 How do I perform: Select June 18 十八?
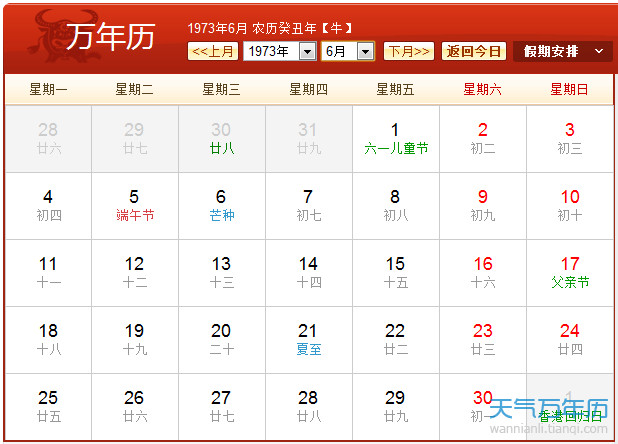[x=48, y=340]
